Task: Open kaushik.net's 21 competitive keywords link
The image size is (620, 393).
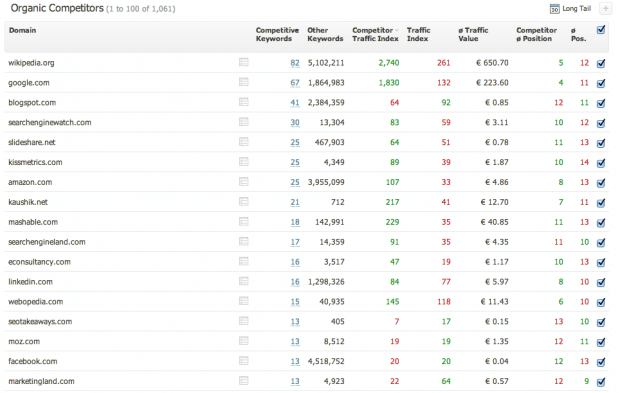Action: click(295, 202)
